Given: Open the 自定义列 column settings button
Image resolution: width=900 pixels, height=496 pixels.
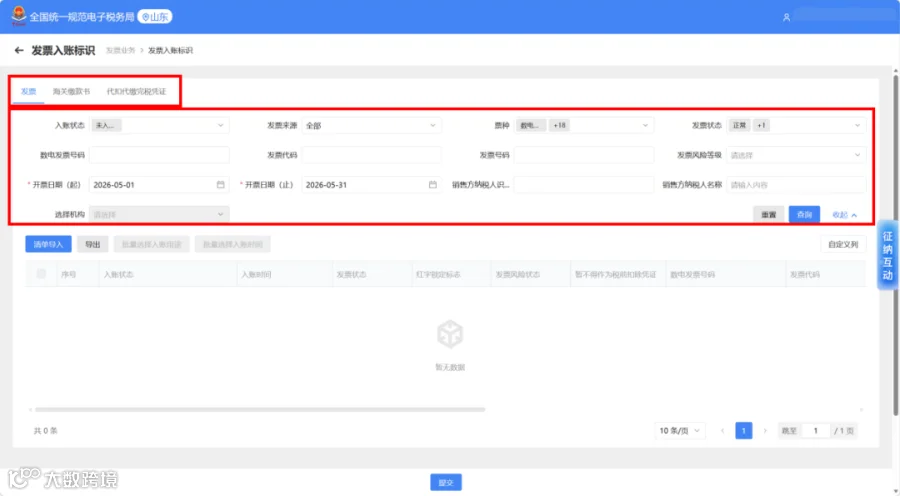Looking at the screenshot, I should coord(843,245).
